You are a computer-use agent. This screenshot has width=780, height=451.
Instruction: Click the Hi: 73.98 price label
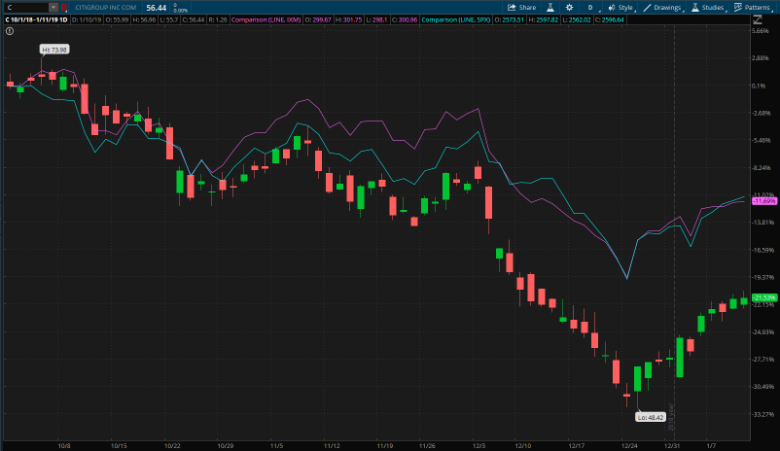coord(53,49)
